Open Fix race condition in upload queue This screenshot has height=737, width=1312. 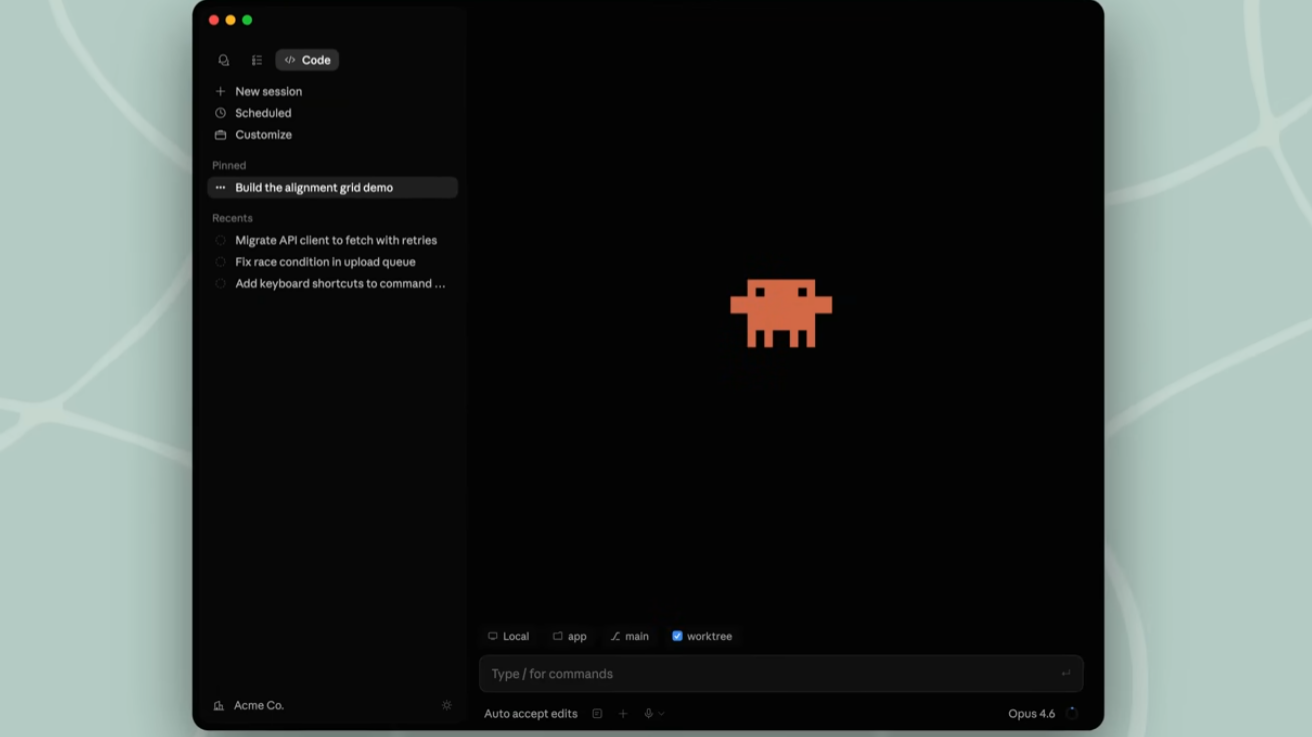325,262
